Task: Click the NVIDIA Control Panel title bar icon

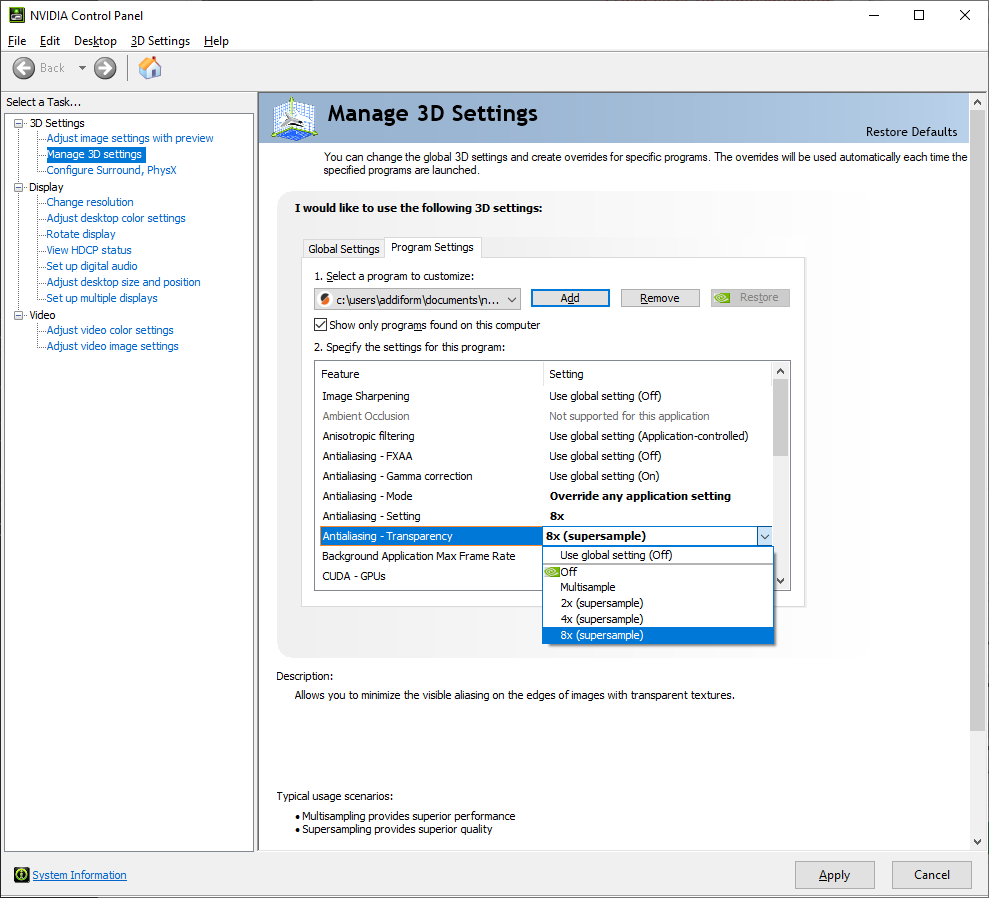Action: [16, 14]
